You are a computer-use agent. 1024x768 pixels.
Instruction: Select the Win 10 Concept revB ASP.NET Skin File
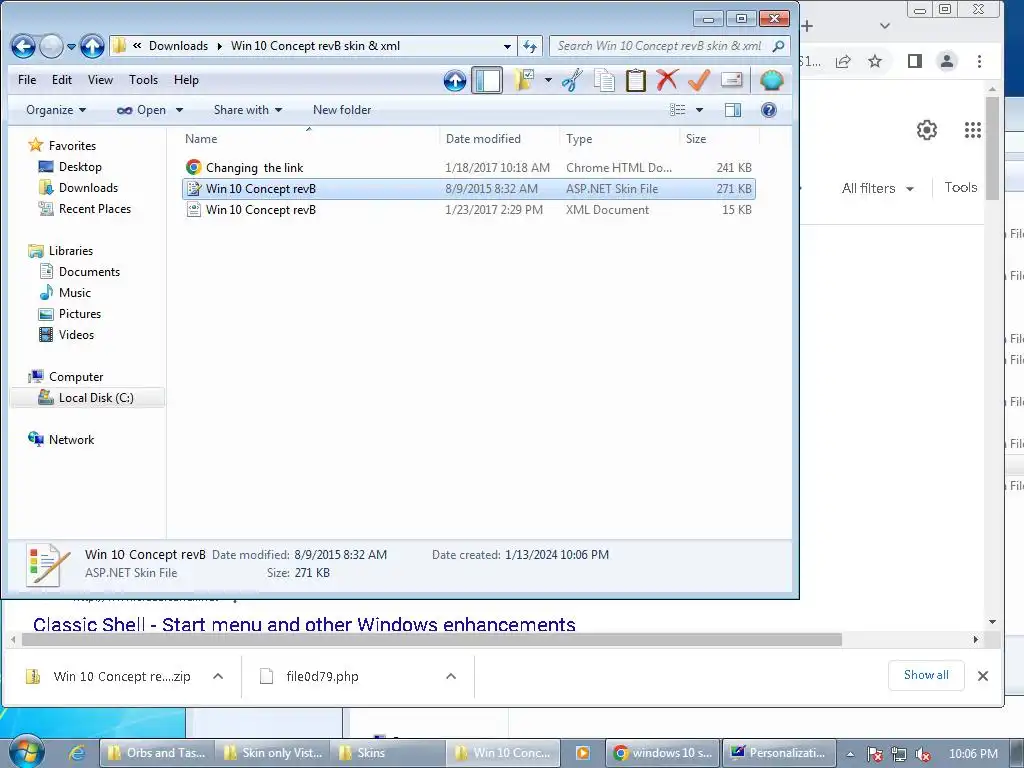468,189
